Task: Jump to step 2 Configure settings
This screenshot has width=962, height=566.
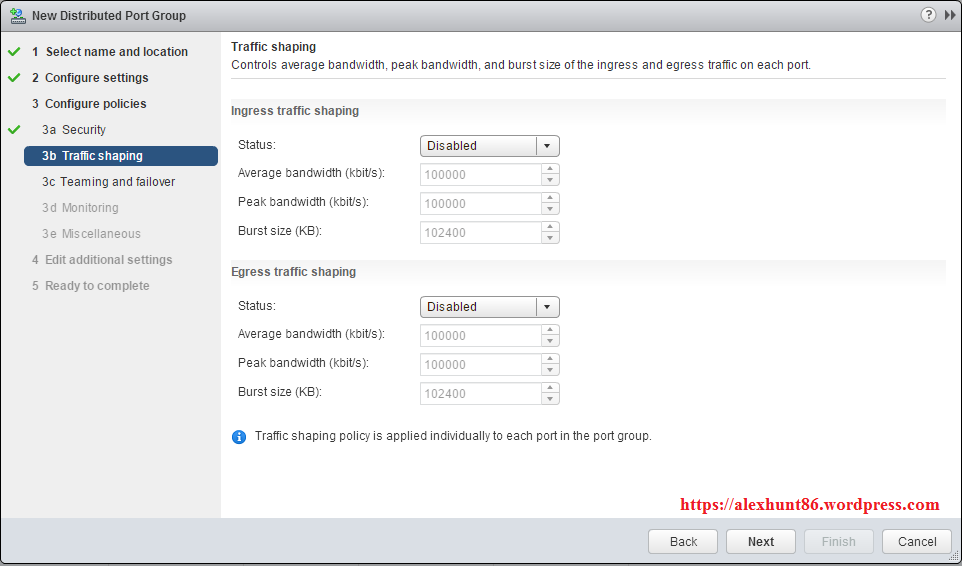Action: coord(96,78)
